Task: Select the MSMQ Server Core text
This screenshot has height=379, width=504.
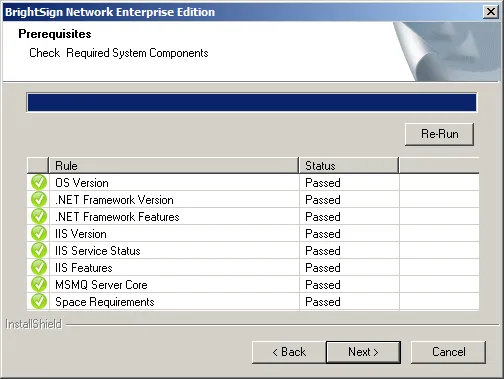Action: tap(101, 285)
